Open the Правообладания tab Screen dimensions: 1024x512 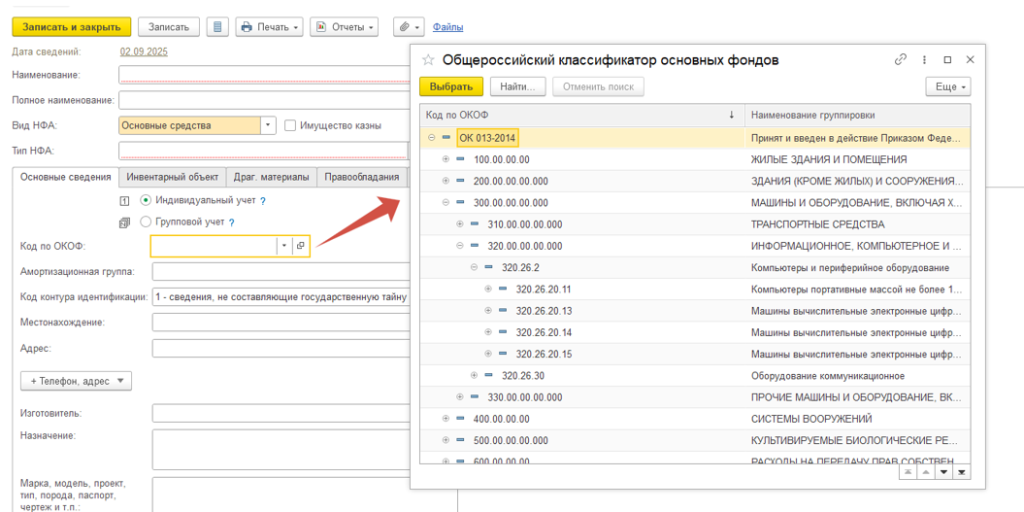(362, 177)
